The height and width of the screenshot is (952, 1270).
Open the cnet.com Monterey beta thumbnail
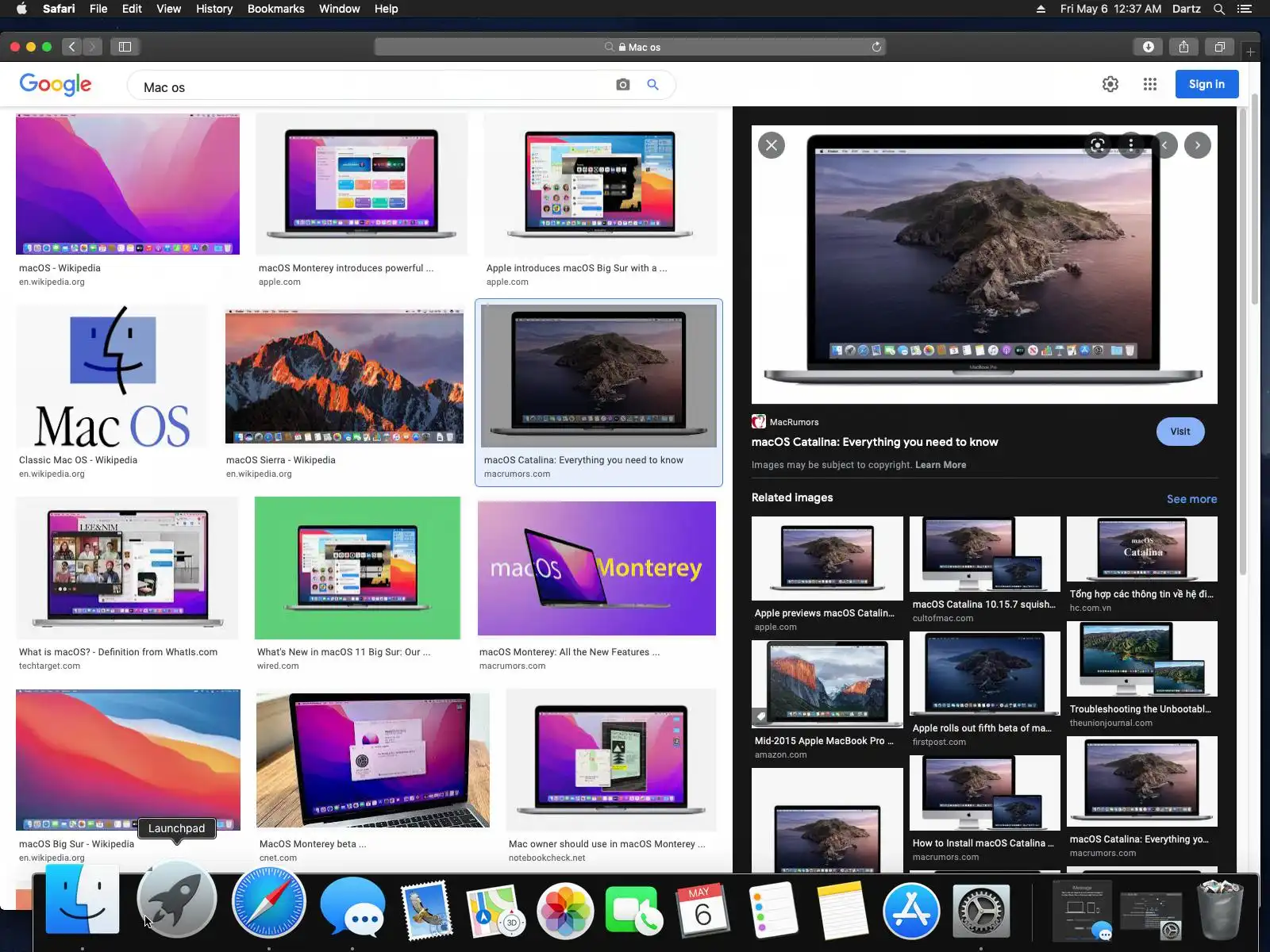point(373,760)
